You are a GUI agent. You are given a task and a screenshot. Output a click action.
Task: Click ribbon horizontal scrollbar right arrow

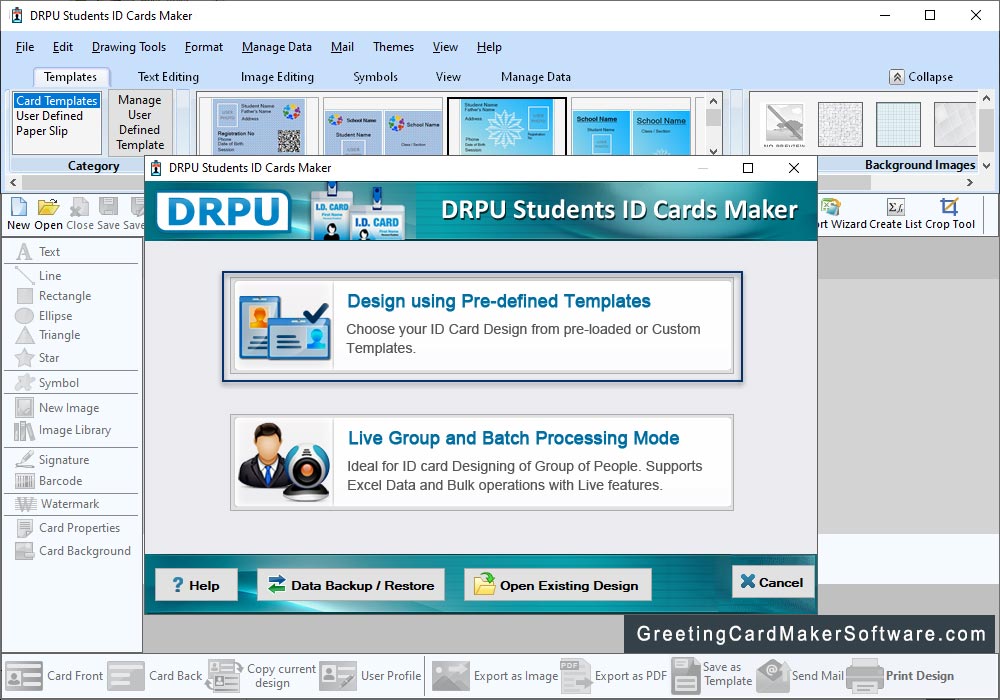pos(970,182)
